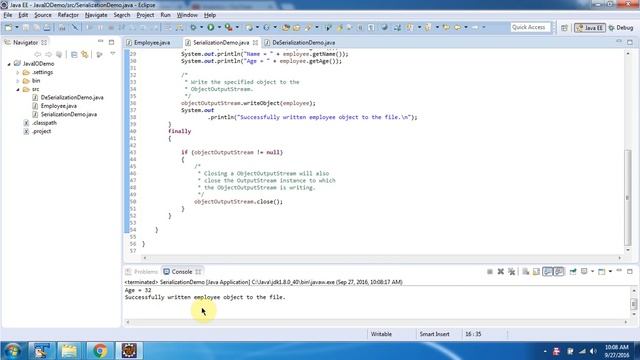
Task: Click the Last Edit Location toolbar icon
Action: click(446, 27)
